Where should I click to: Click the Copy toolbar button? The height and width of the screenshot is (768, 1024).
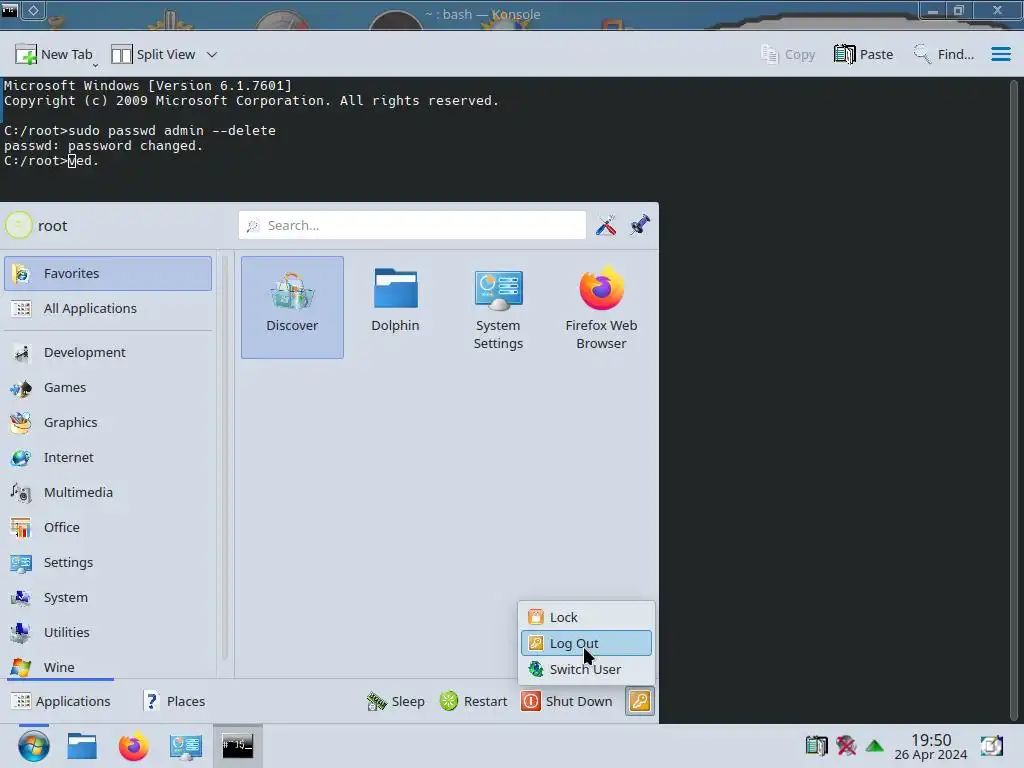tap(788, 54)
